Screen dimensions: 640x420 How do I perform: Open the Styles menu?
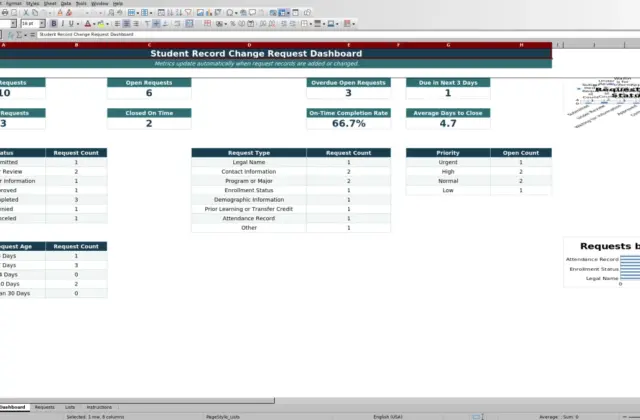[x=32, y=3]
